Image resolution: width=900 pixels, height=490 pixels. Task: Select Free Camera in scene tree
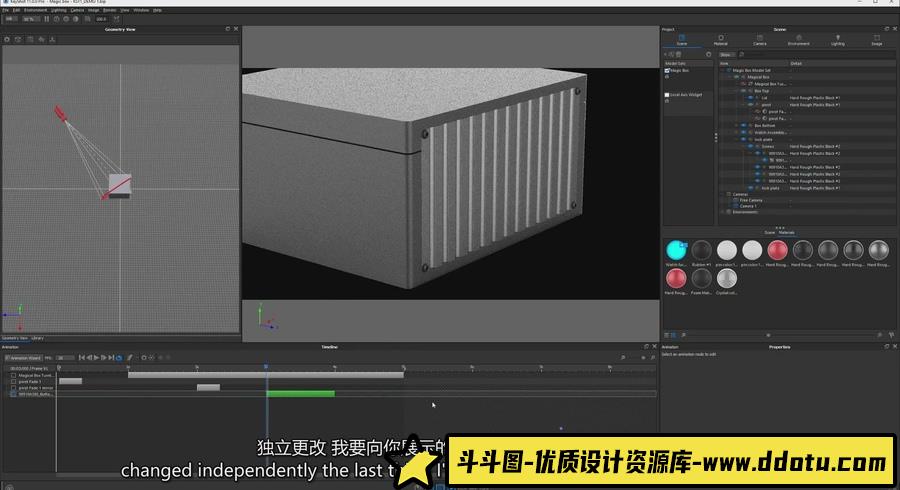pyautogui.click(x=751, y=200)
